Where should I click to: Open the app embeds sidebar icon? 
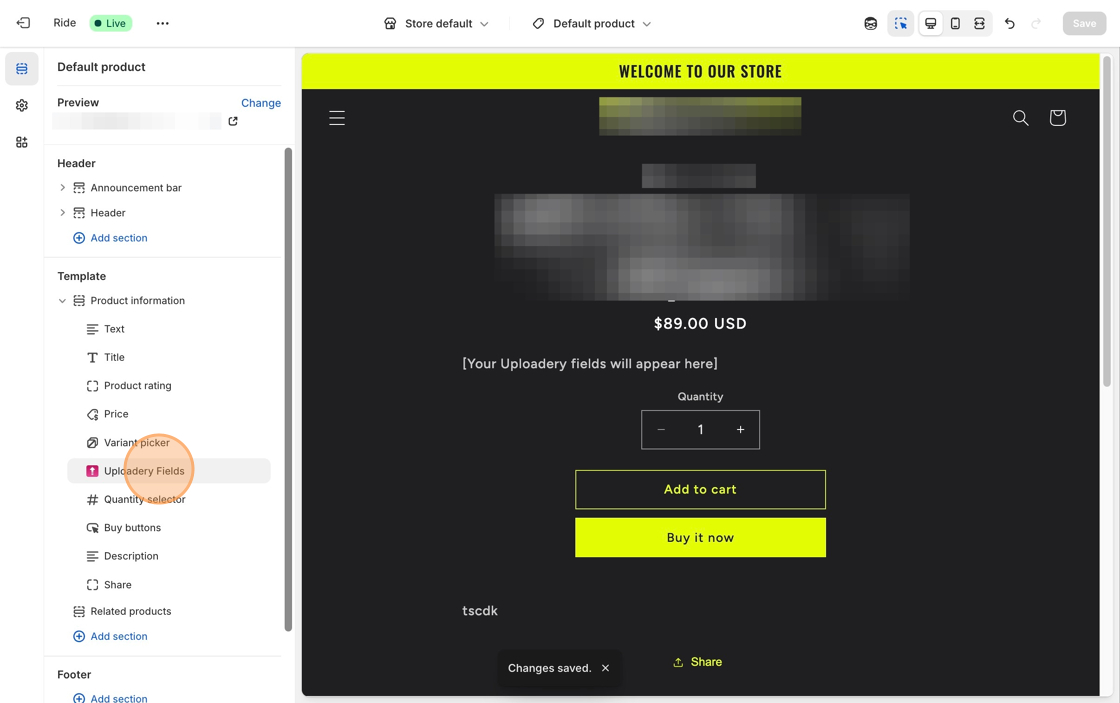[22, 142]
